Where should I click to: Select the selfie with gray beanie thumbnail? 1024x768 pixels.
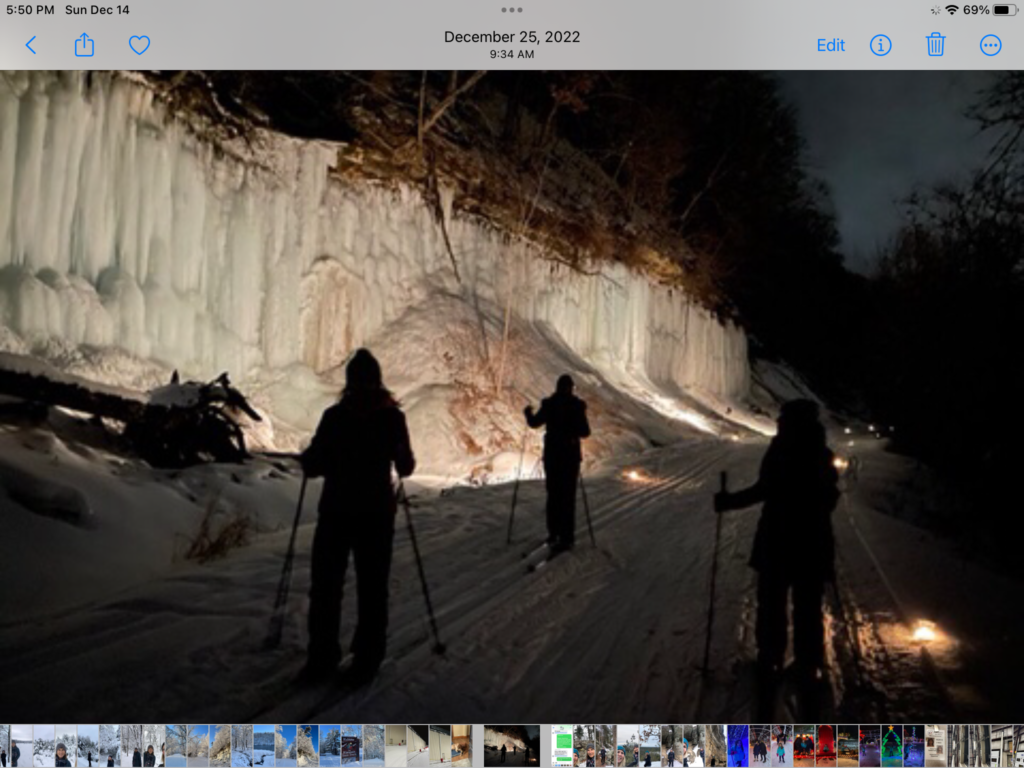point(64,746)
